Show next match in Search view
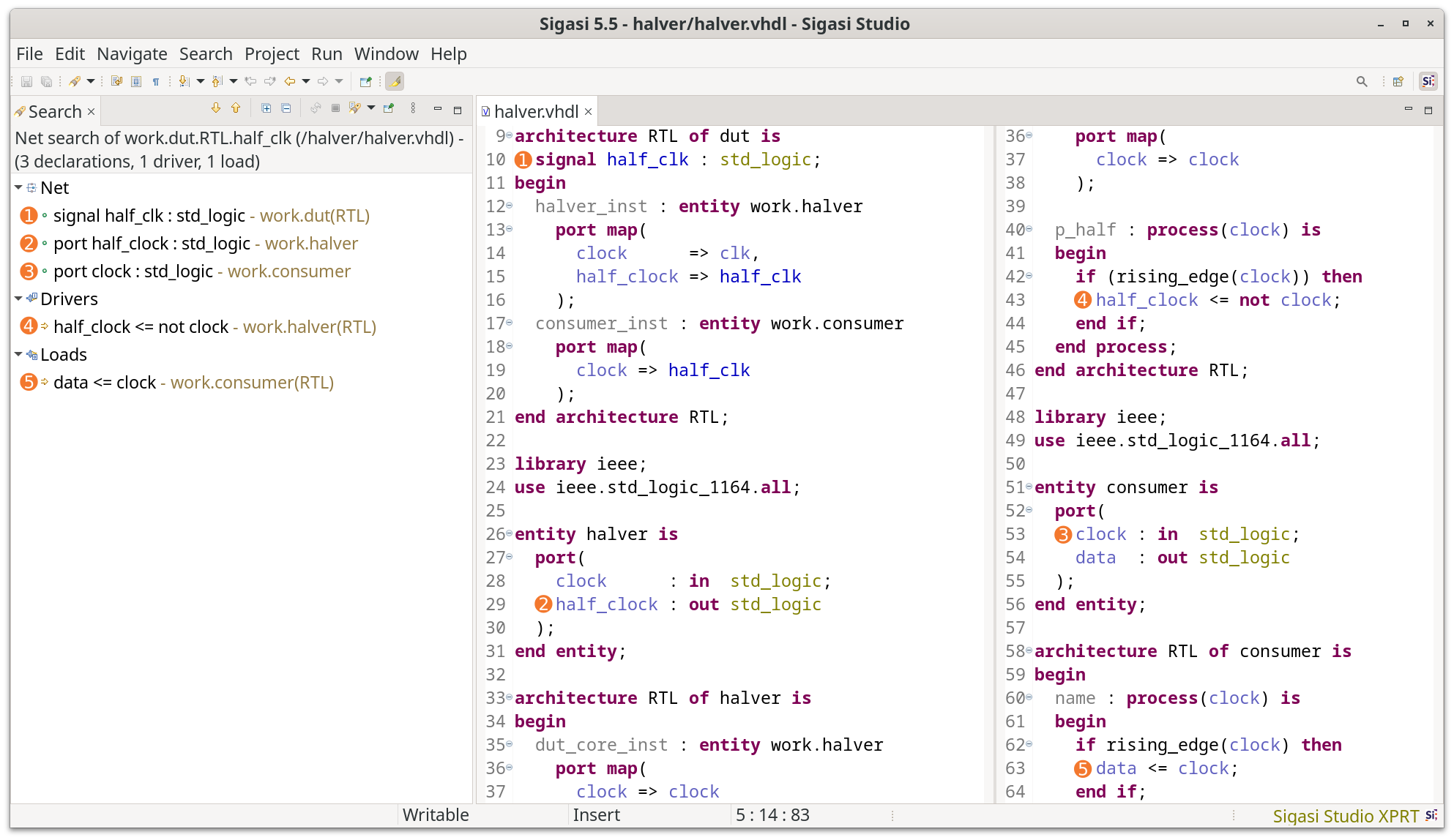The height and width of the screenshot is (840, 1454). (216, 108)
